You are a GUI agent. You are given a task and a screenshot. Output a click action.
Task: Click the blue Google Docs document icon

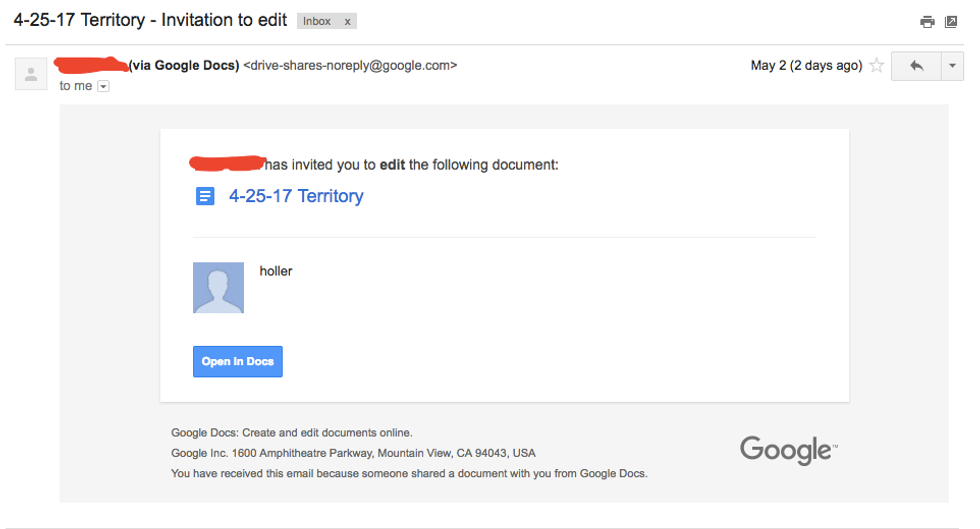(x=204, y=196)
